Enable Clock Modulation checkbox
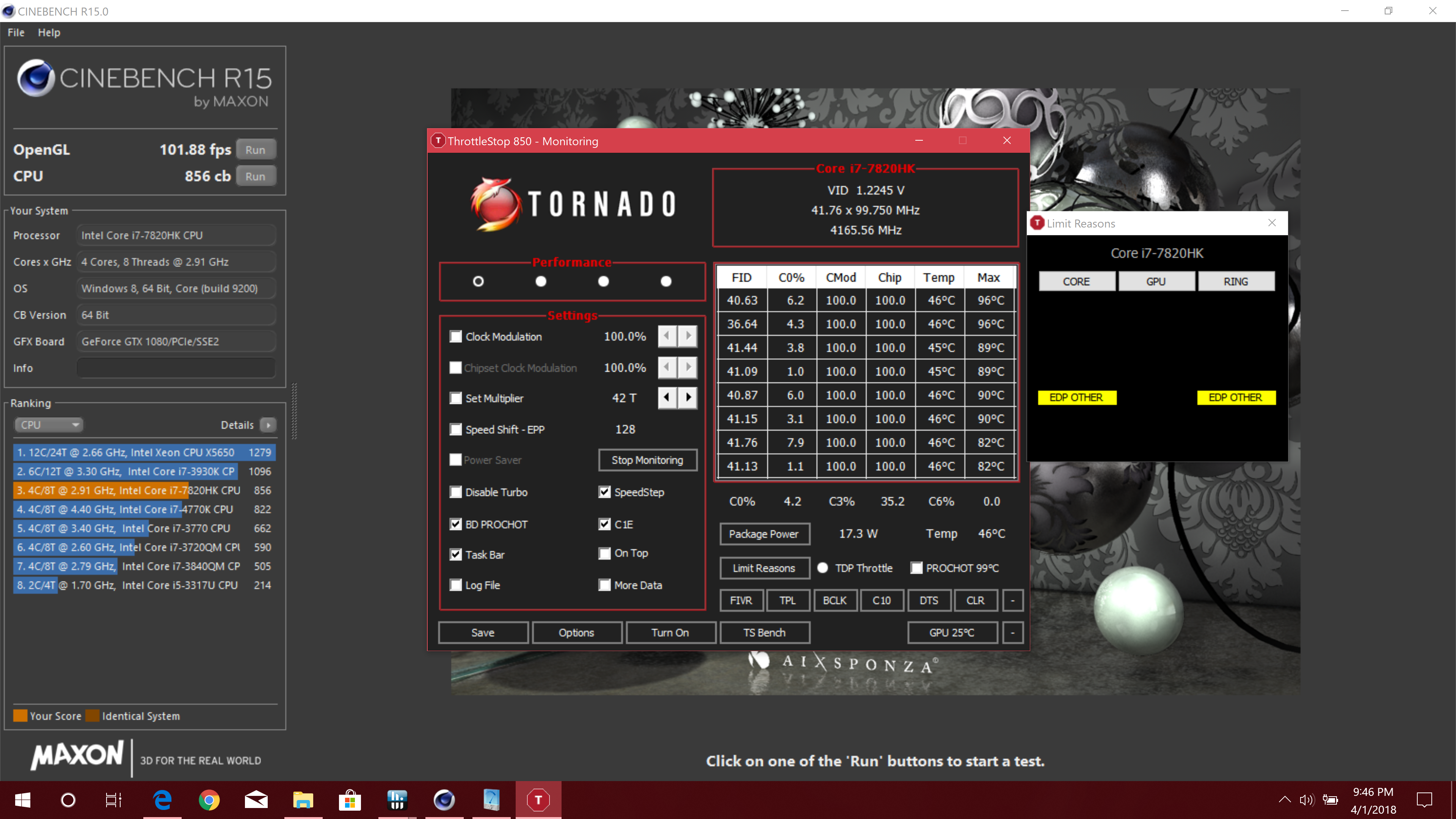Image resolution: width=1456 pixels, height=819 pixels. click(455, 337)
